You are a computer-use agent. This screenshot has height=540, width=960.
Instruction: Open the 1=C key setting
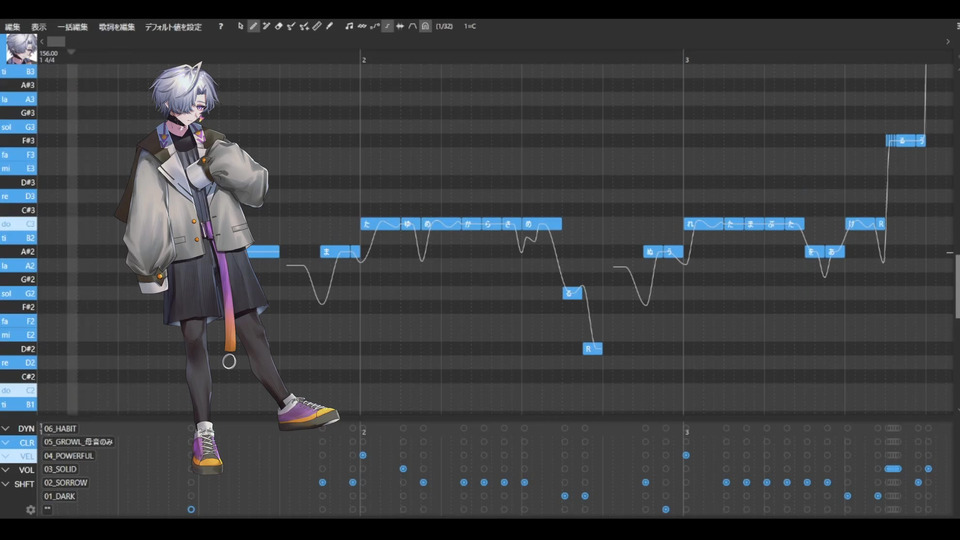click(470, 26)
